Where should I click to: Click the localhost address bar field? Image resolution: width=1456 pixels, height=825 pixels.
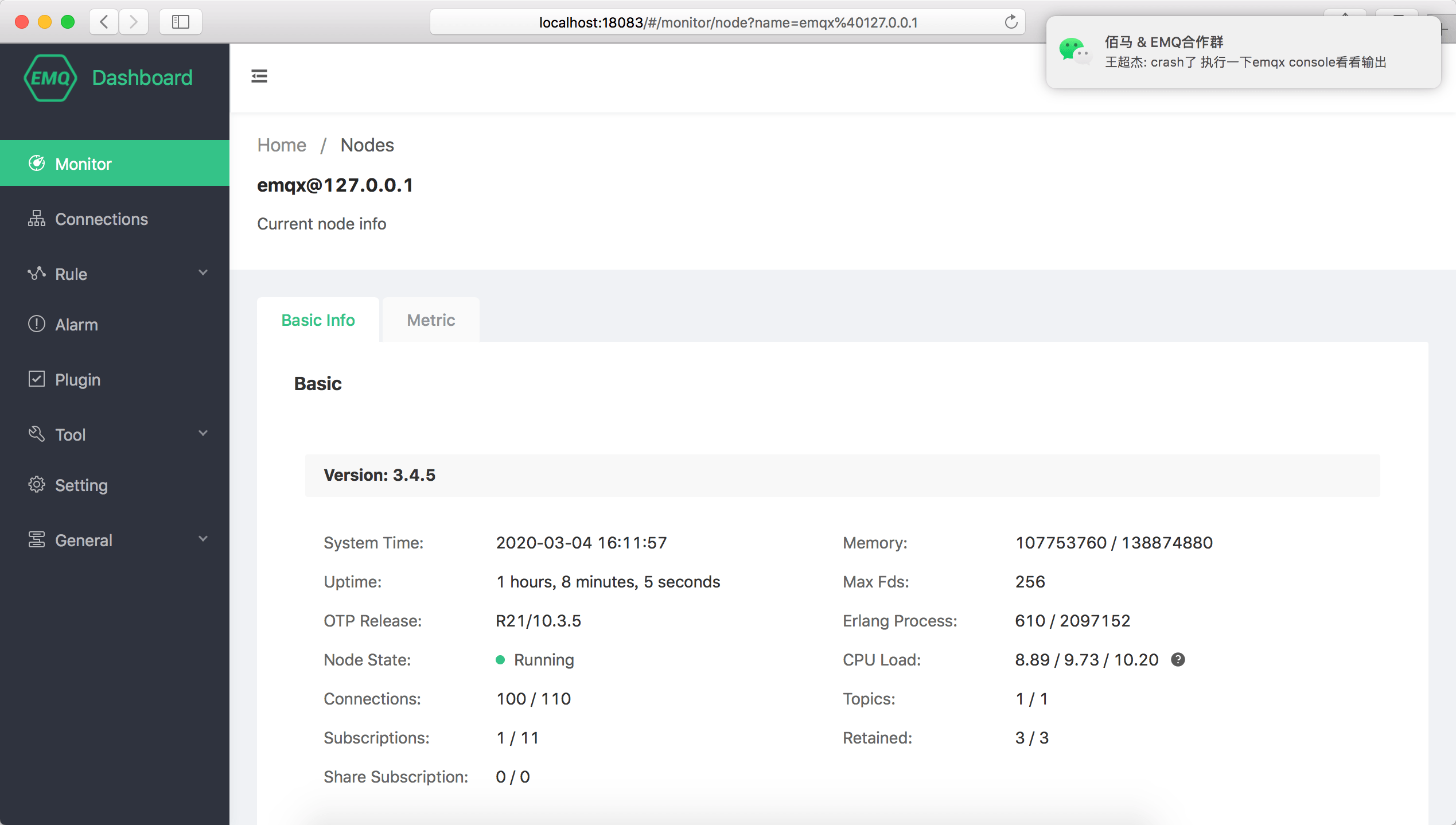(x=727, y=22)
